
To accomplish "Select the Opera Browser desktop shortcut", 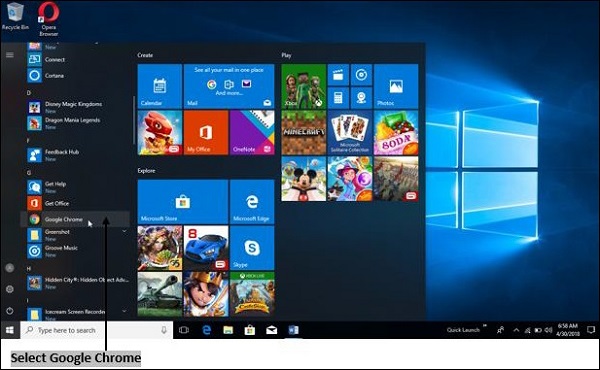I will click(49, 19).
